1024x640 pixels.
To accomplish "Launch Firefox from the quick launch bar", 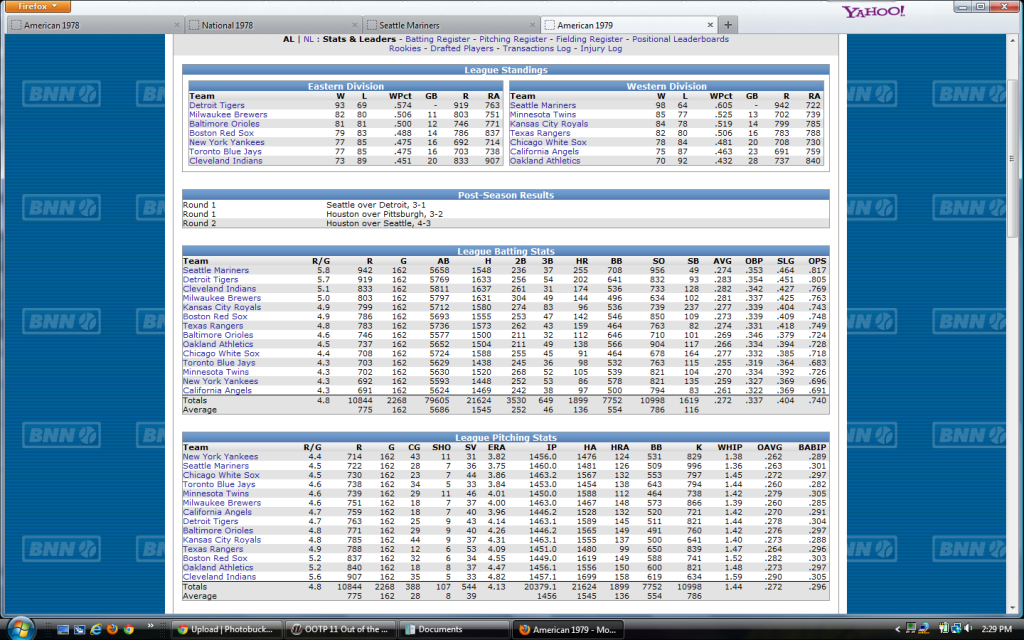I will (112, 630).
